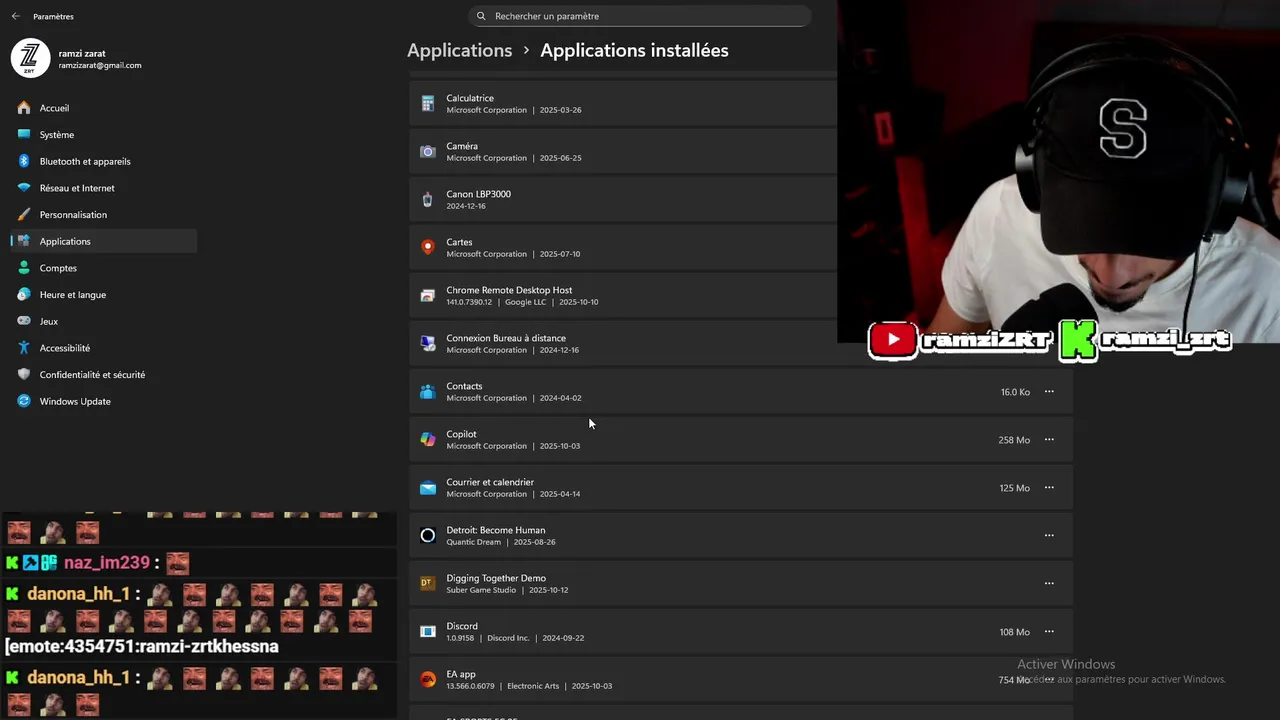Click the Chrome Remote Desktop Host name
The image size is (1280, 720).
(x=509, y=290)
